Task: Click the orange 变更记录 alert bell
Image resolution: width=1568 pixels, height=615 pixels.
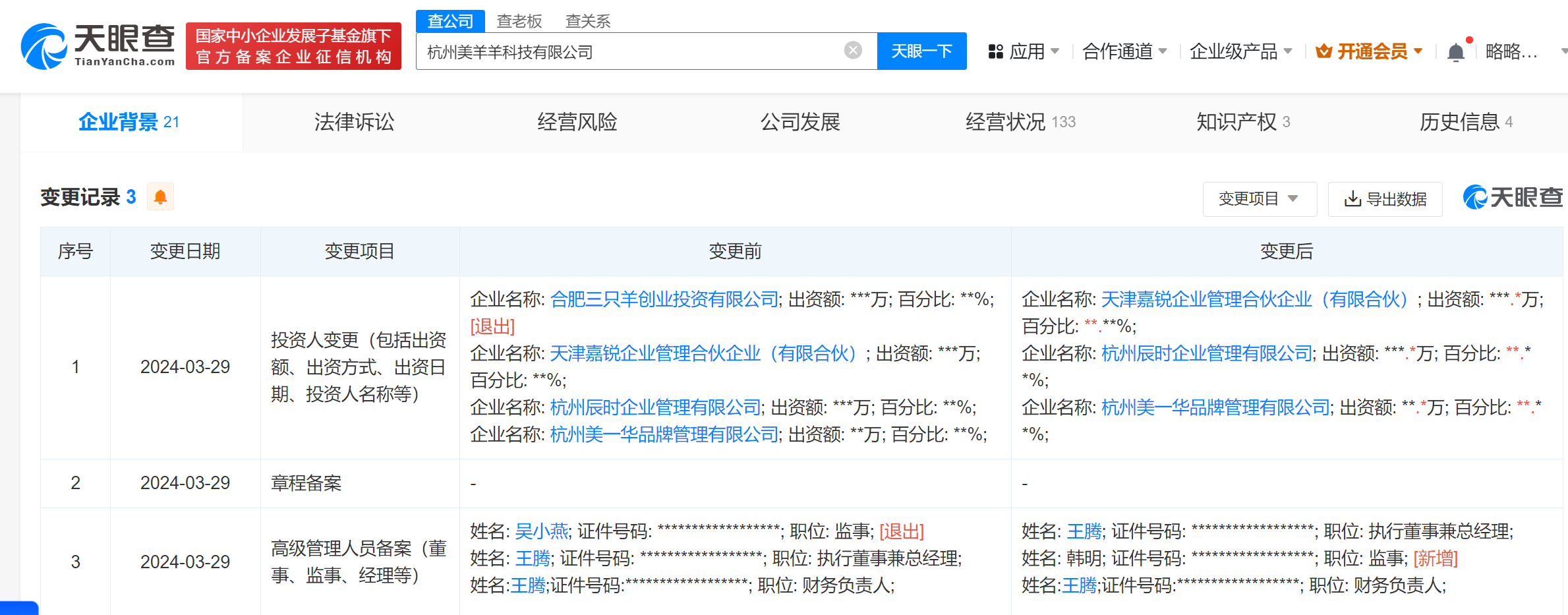Action: coord(160,196)
